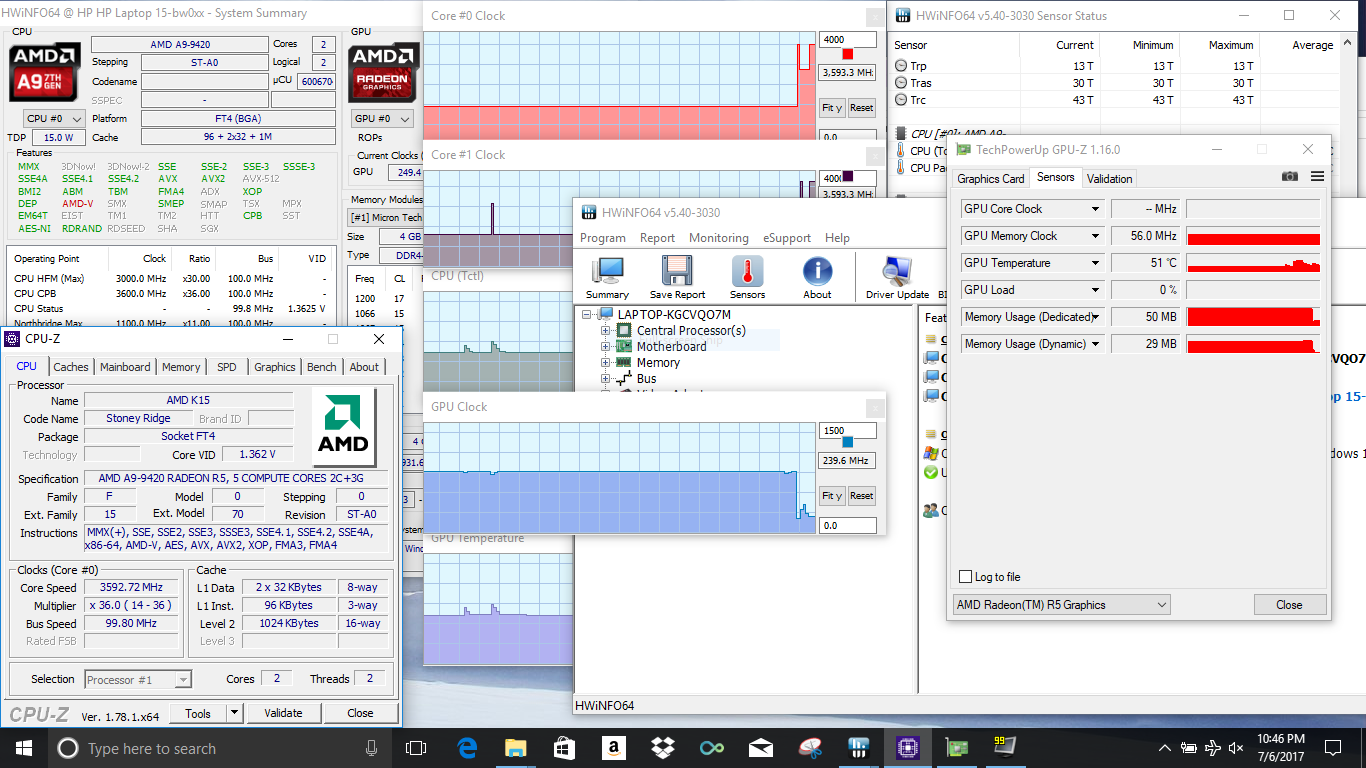Select the Memory item in the HWiNFO64 tree
This screenshot has width=1366, height=768.
(x=658, y=363)
